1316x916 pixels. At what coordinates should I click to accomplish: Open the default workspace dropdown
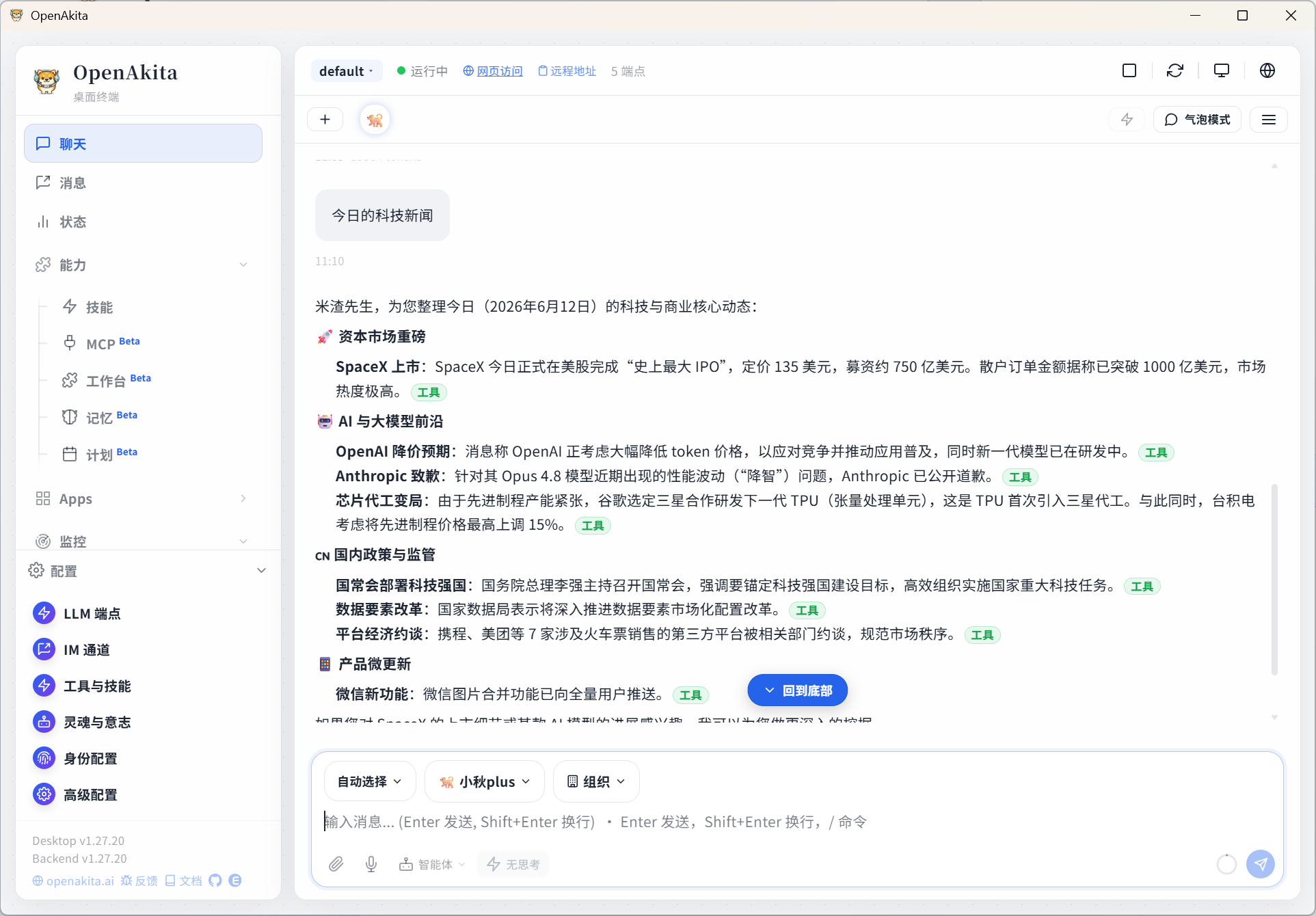coord(347,71)
